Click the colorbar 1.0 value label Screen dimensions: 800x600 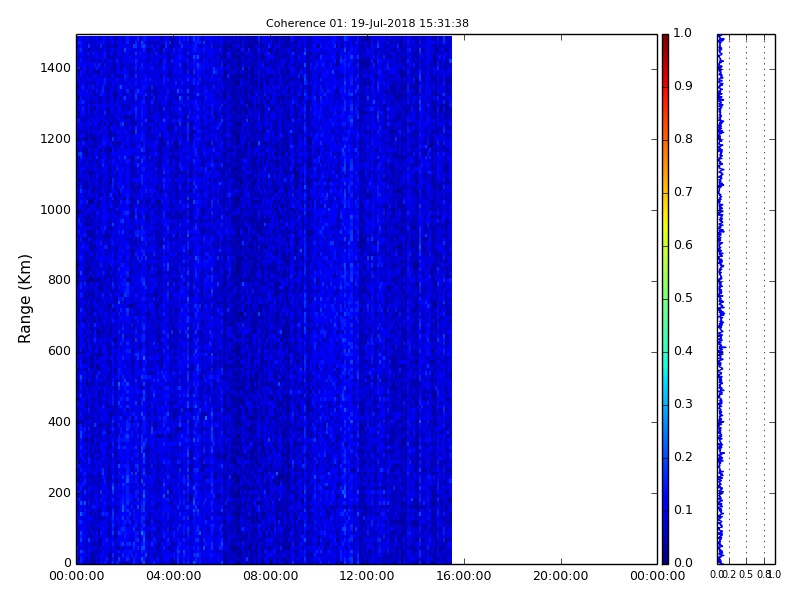(x=683, y=33)
